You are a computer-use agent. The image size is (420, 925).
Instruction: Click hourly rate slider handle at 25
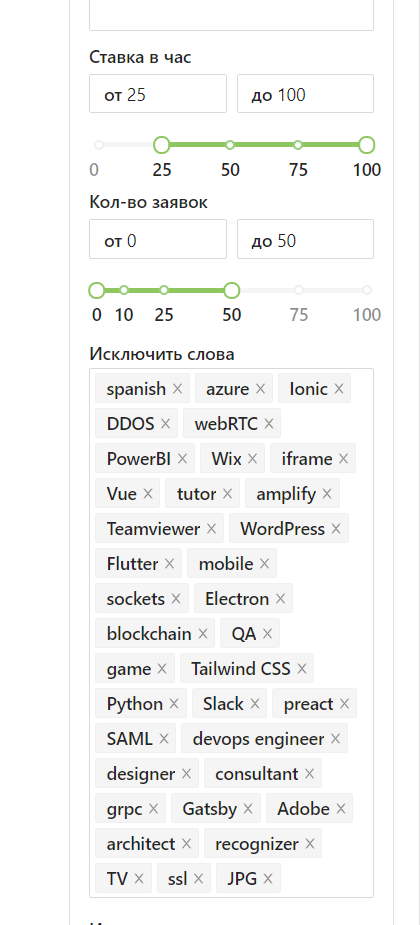tap(162, 145)
